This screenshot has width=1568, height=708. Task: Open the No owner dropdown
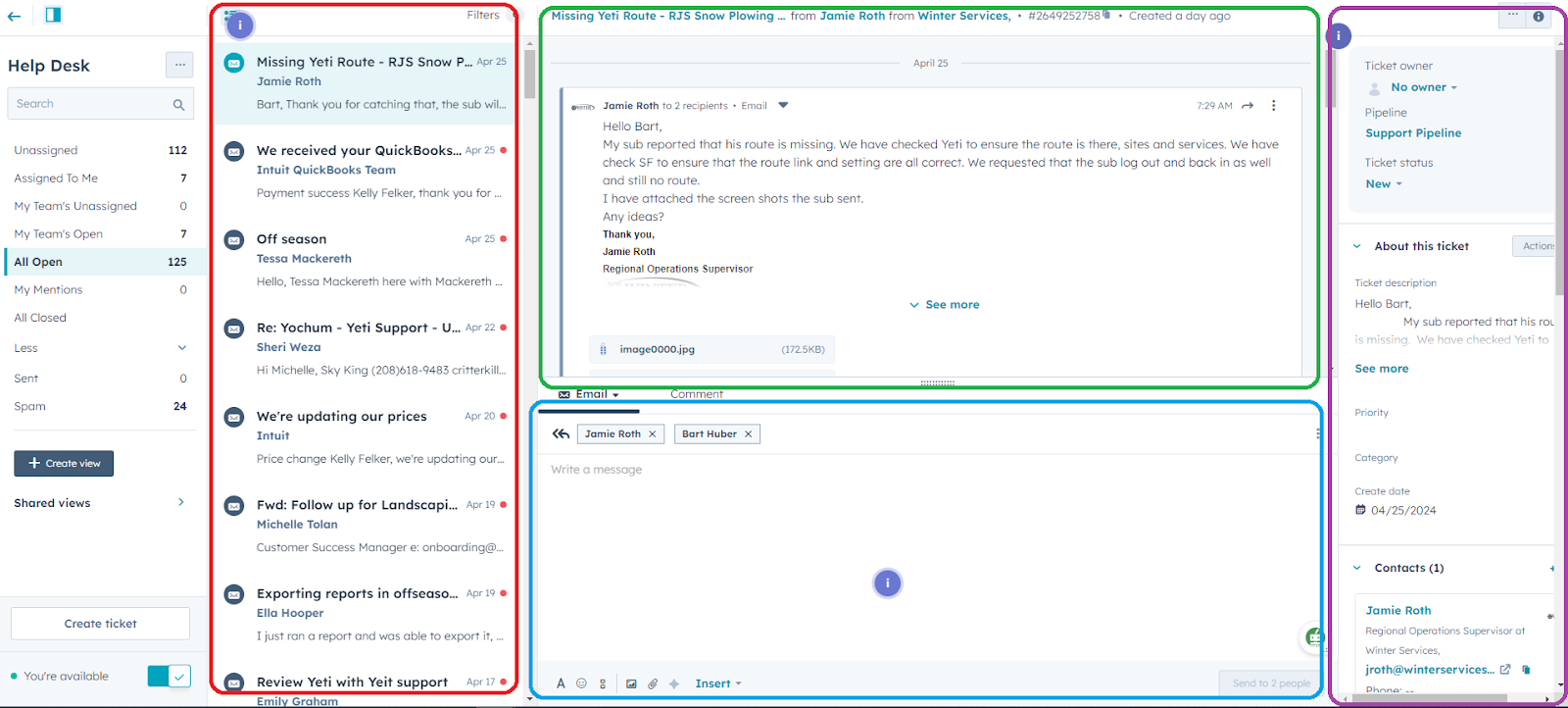[x=1423, y=87]
